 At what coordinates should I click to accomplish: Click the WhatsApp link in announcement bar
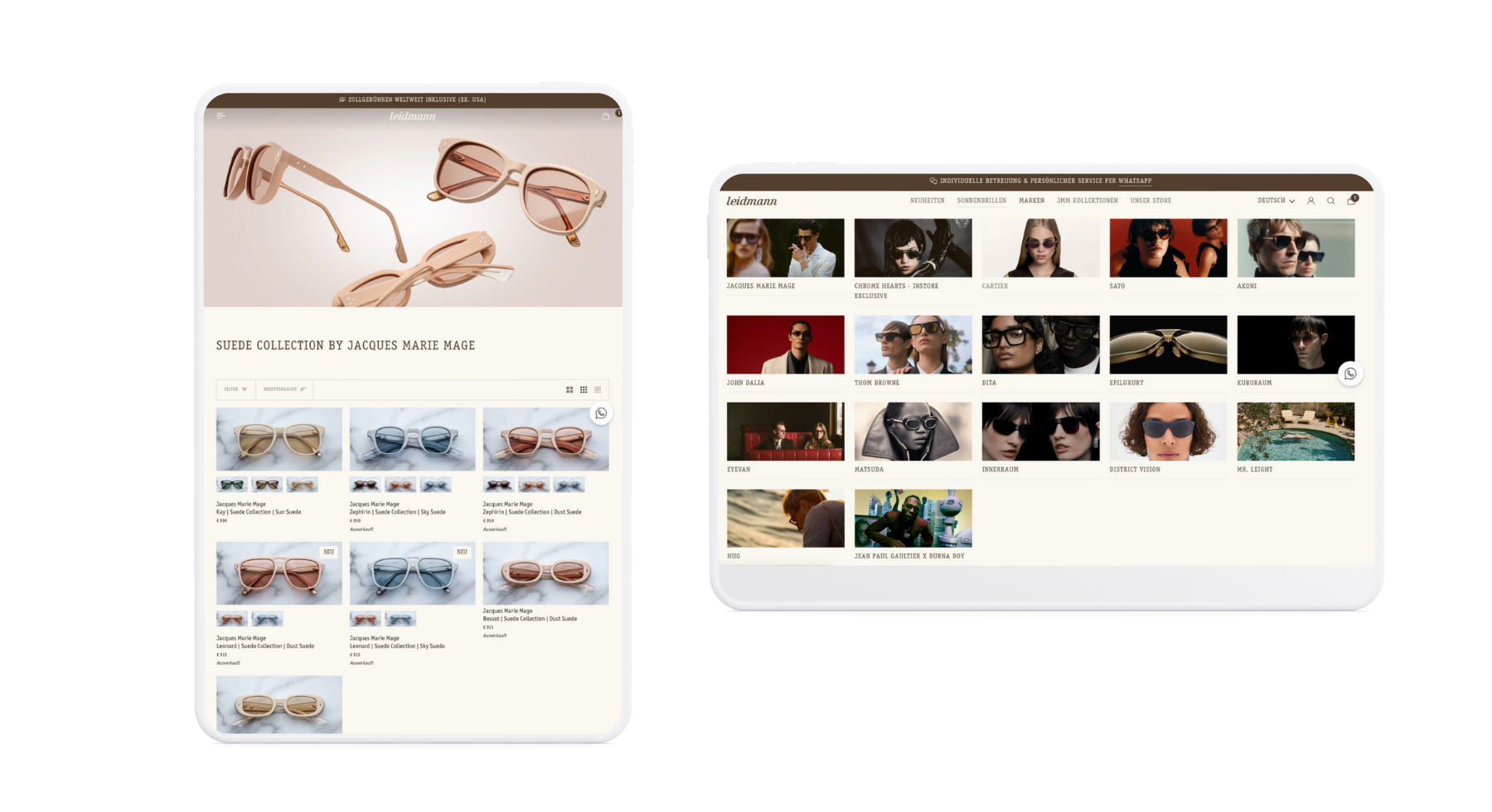[1135, 181]
